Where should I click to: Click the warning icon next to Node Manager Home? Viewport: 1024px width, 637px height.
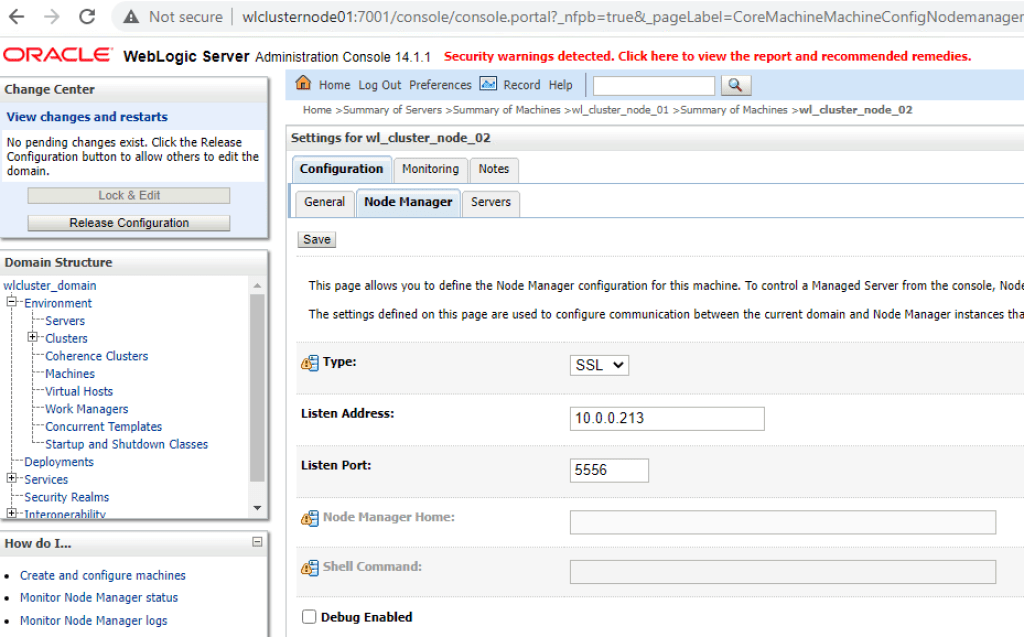pos(309,518)
